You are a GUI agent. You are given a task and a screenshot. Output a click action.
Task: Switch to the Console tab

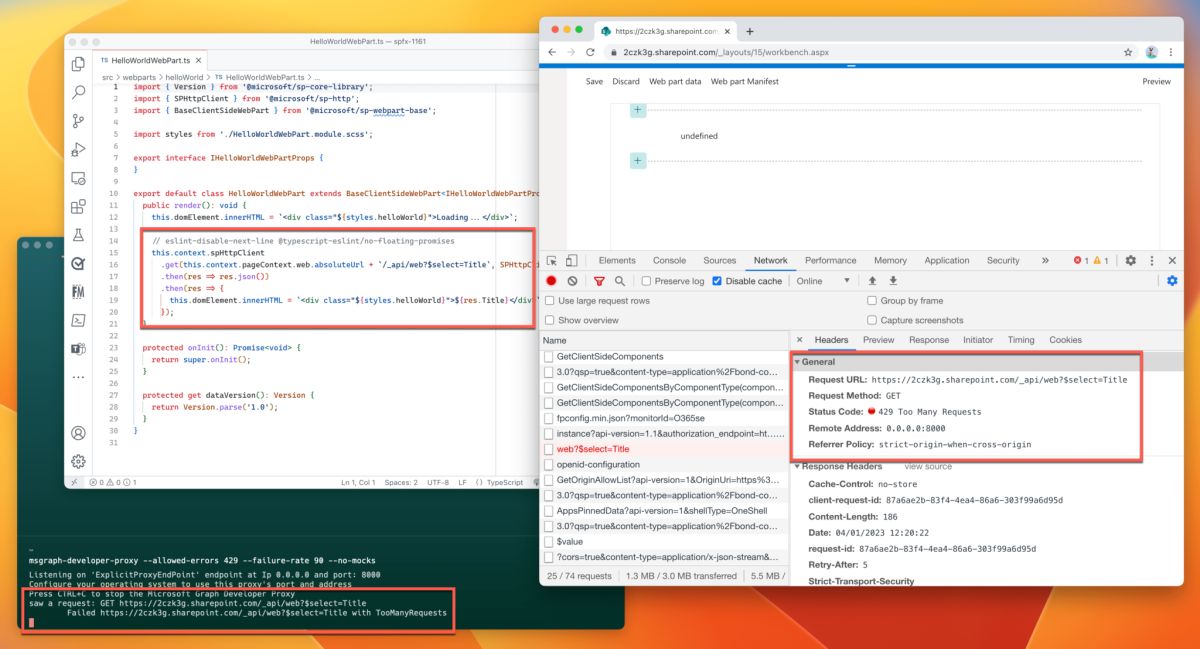[669, 260]
